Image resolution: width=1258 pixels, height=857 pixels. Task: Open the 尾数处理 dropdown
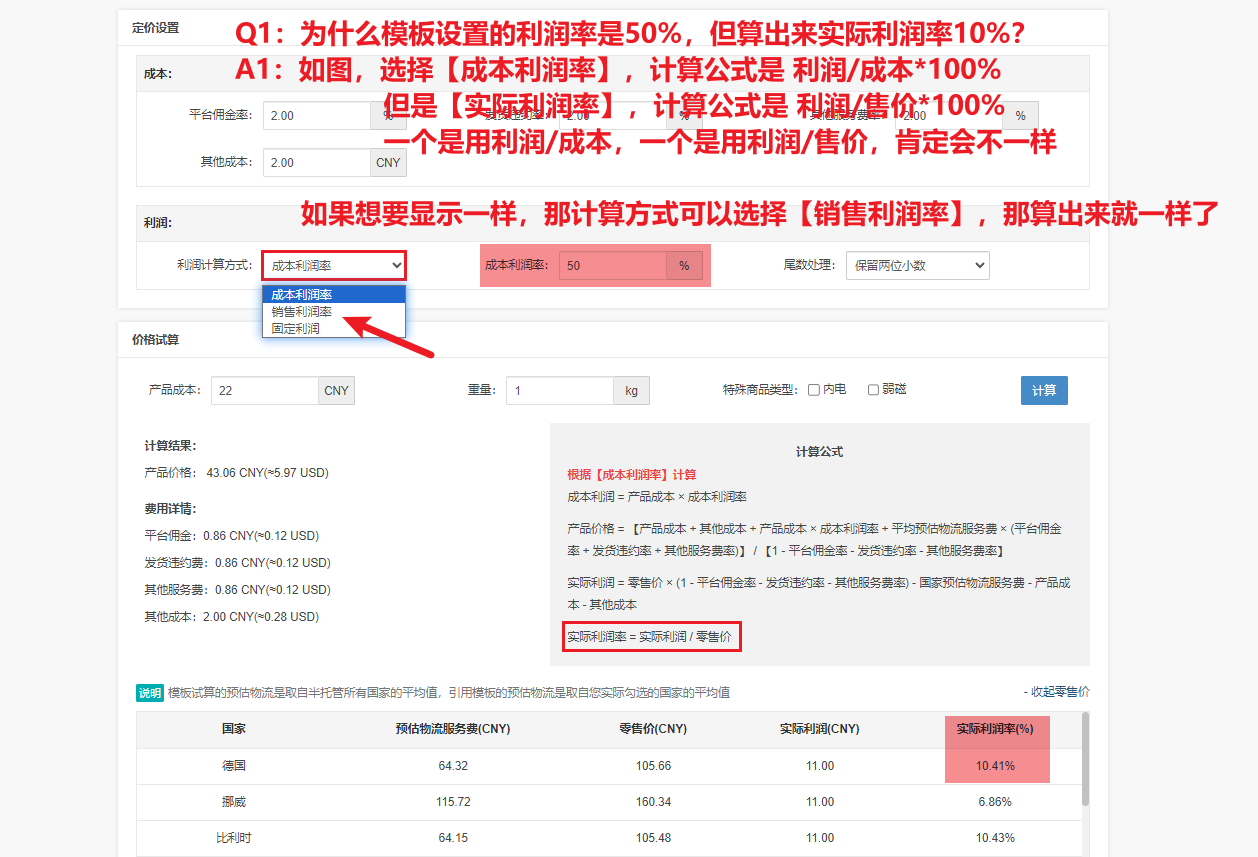[x=917, y=265]
